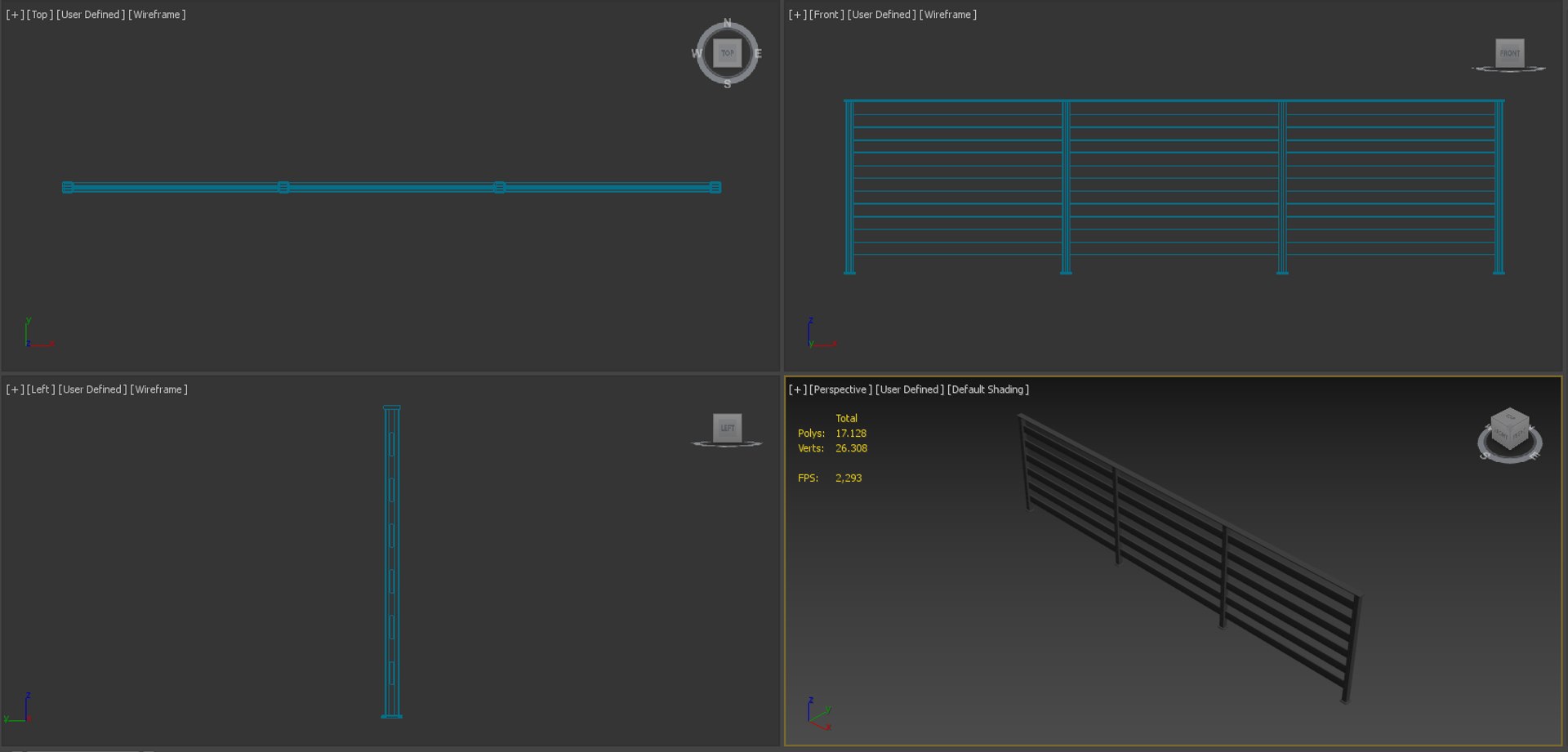The height and width of the screenshot is (752, 1568).
Task: Open the [Left] point-of-view menu
Action: (41, 389)
